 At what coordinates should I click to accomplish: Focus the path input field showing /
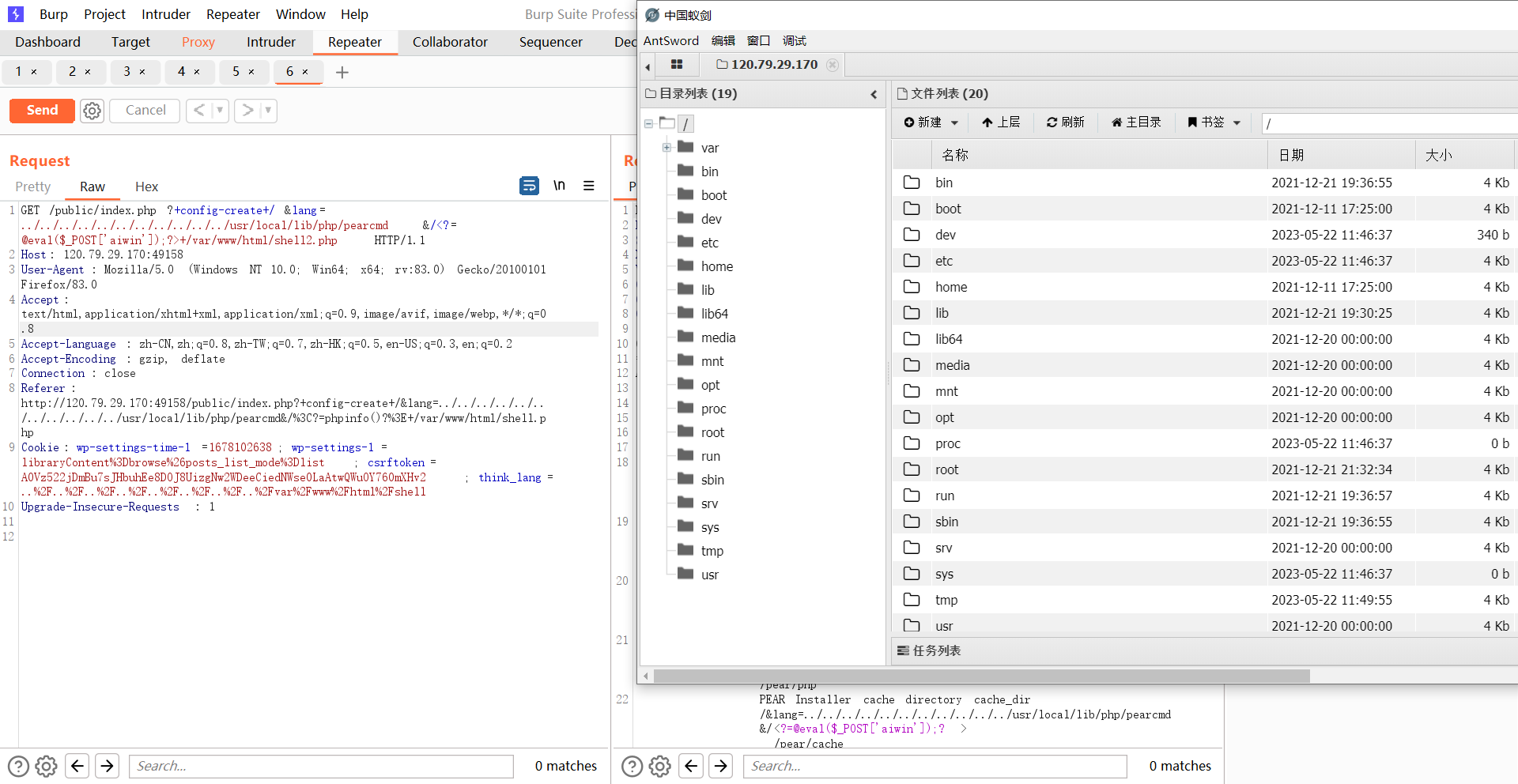pos(1389,123)
